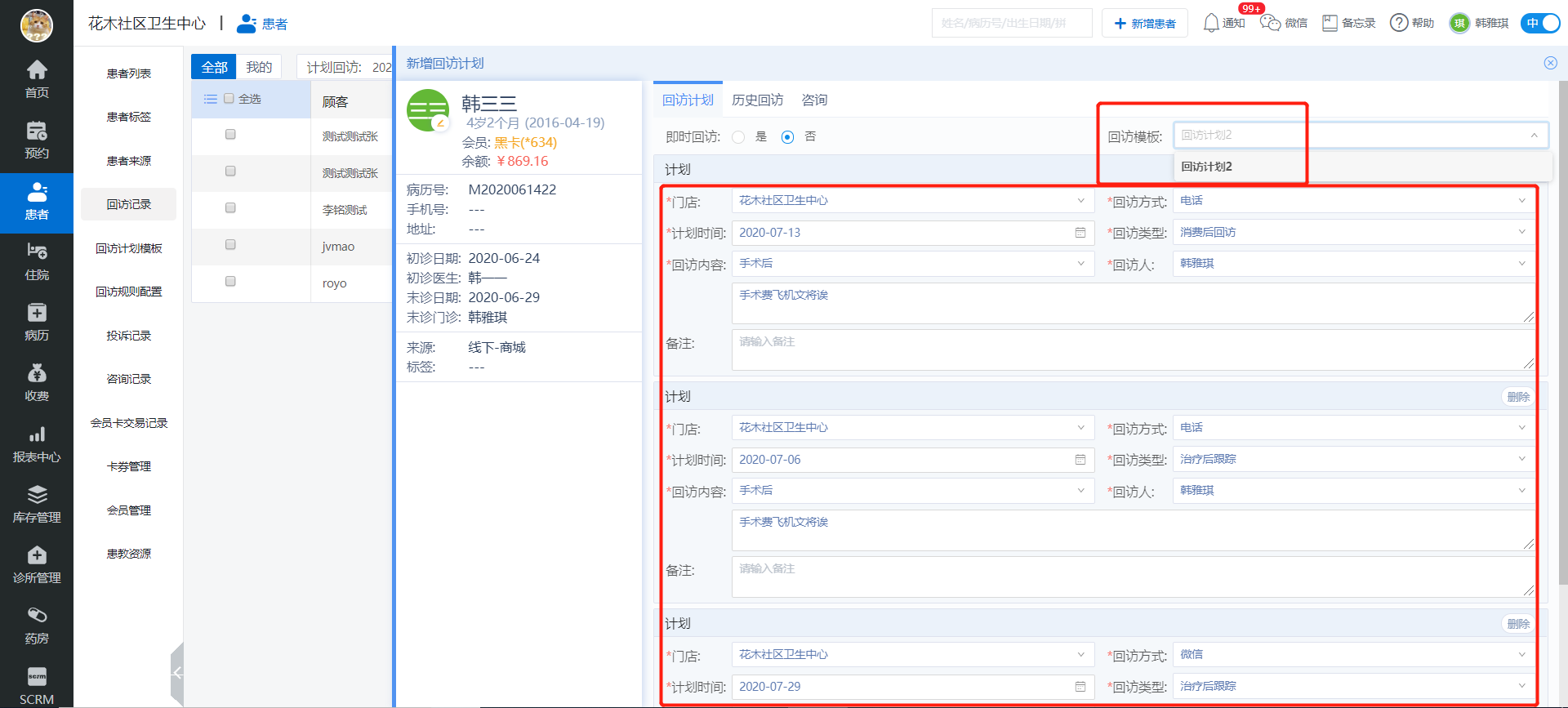
Task: Open the 备忘录 memo icon
Action: coord(1330,23)
